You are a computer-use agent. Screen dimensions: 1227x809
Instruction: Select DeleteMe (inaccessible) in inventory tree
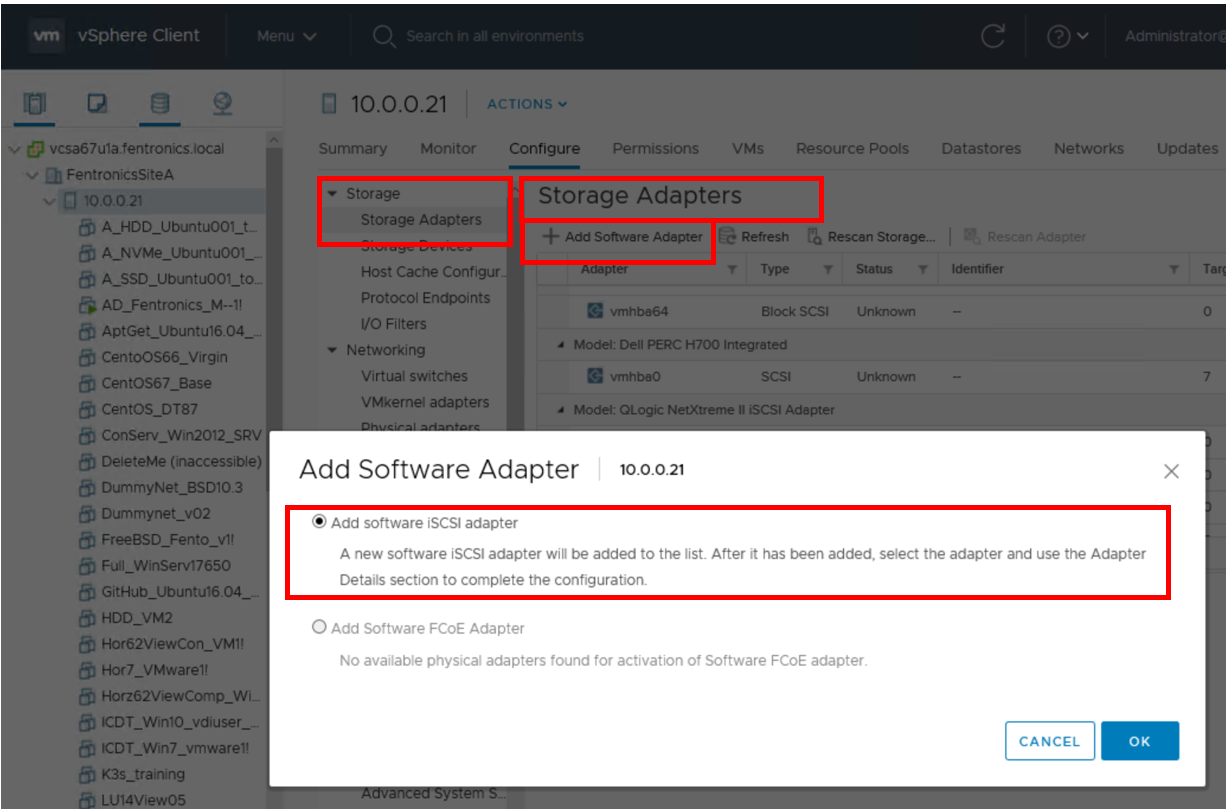coord(181,461)
